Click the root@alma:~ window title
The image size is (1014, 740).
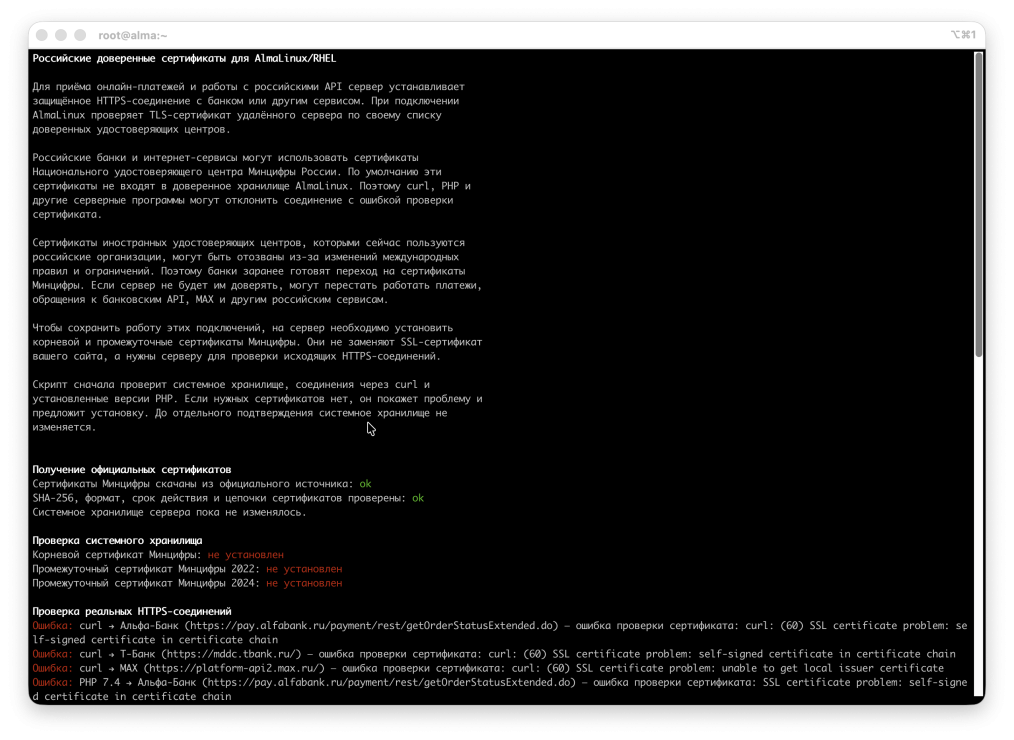pyautogui.click(x=133, y=36)
